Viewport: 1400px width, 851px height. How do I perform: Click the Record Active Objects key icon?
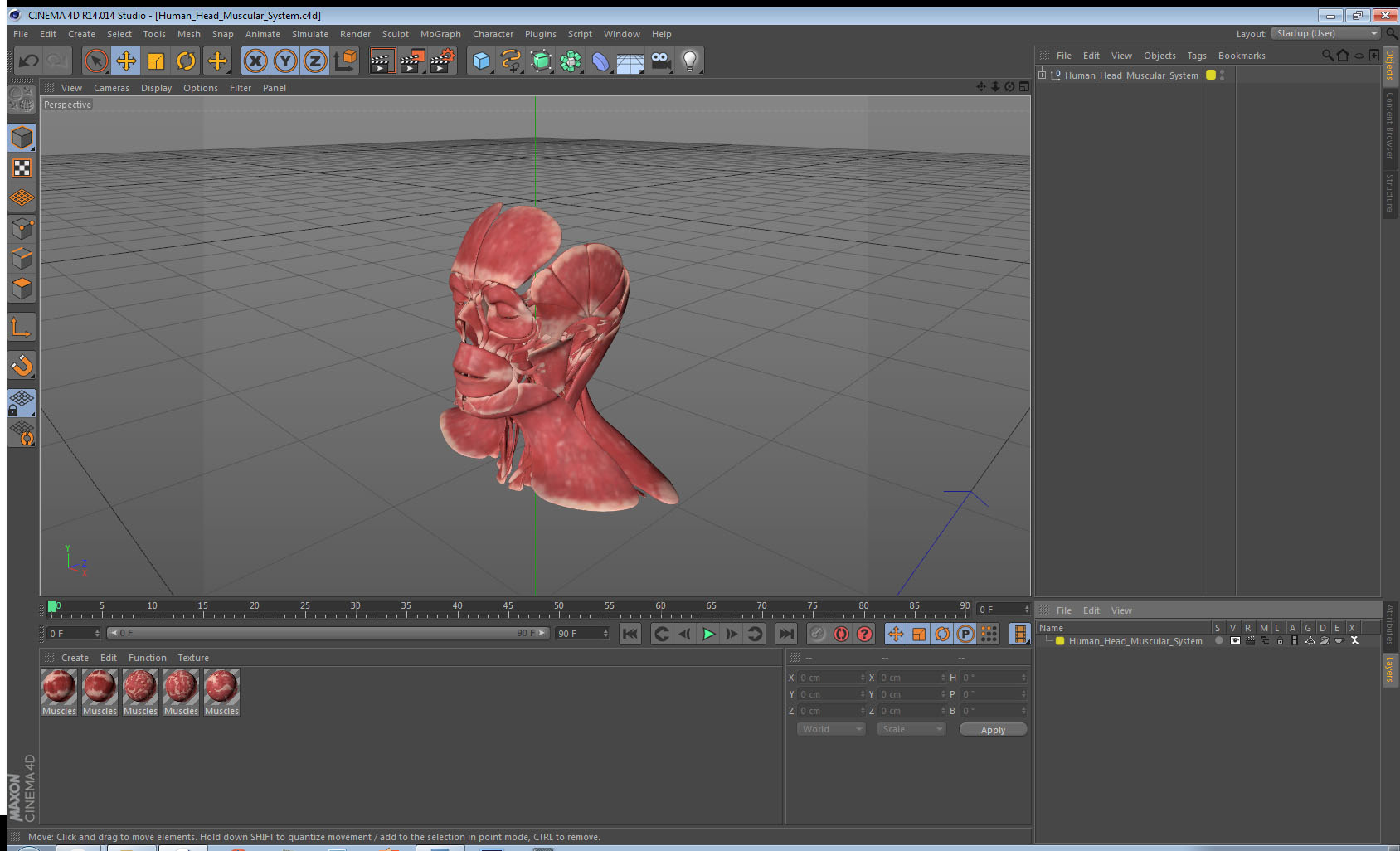pyautogui.click(x=818, y=634)
